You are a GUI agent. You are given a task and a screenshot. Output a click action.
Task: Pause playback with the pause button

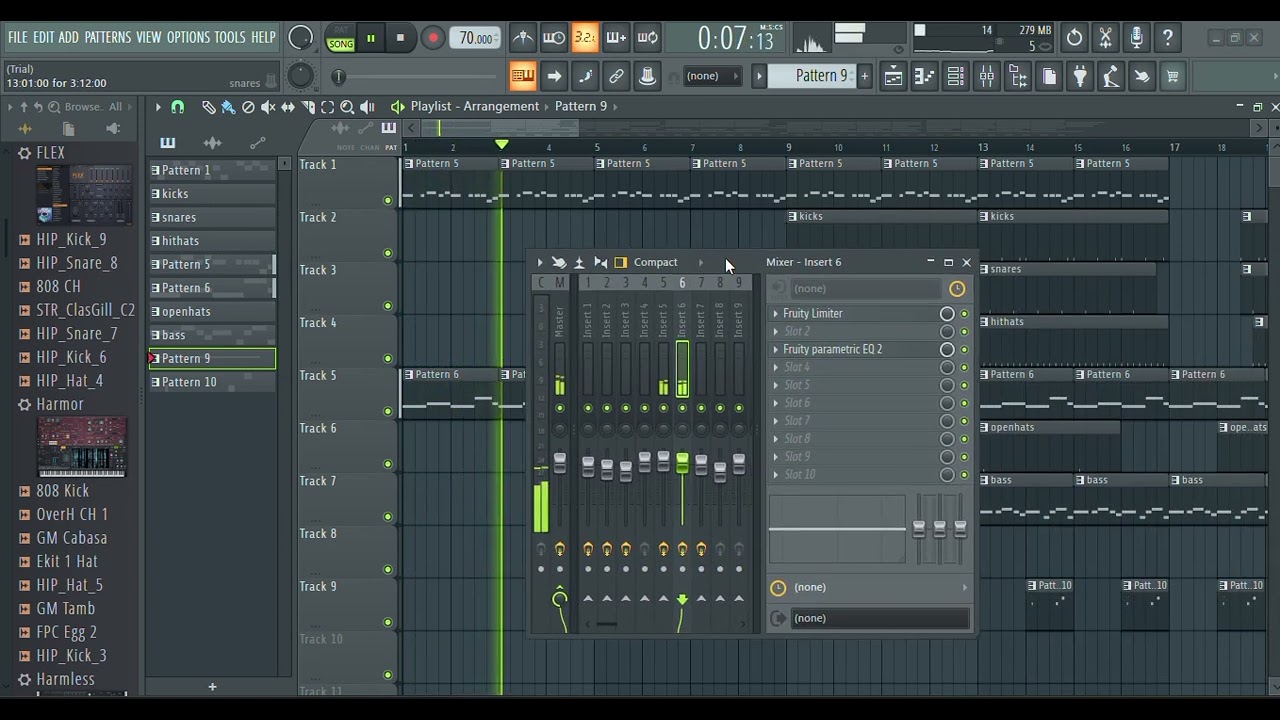[x=370, y=39]
